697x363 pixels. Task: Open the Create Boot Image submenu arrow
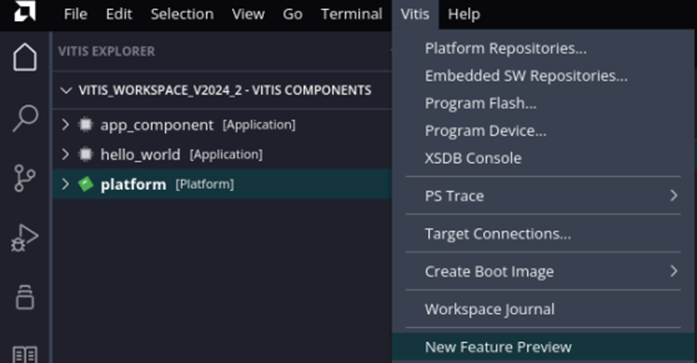click(x=673, y=271)
